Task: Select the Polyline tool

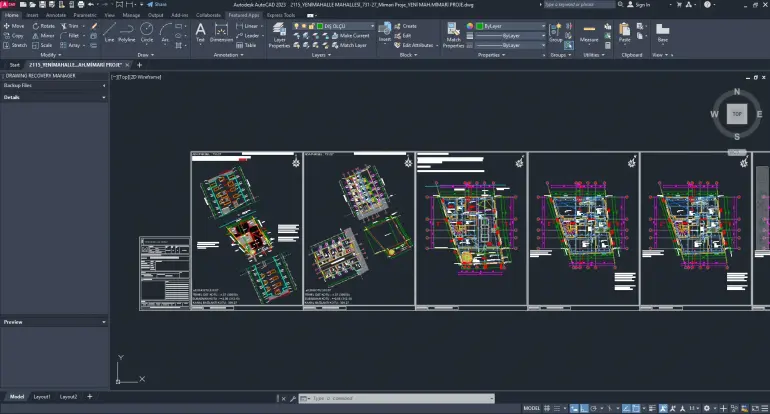Action: 127,32
